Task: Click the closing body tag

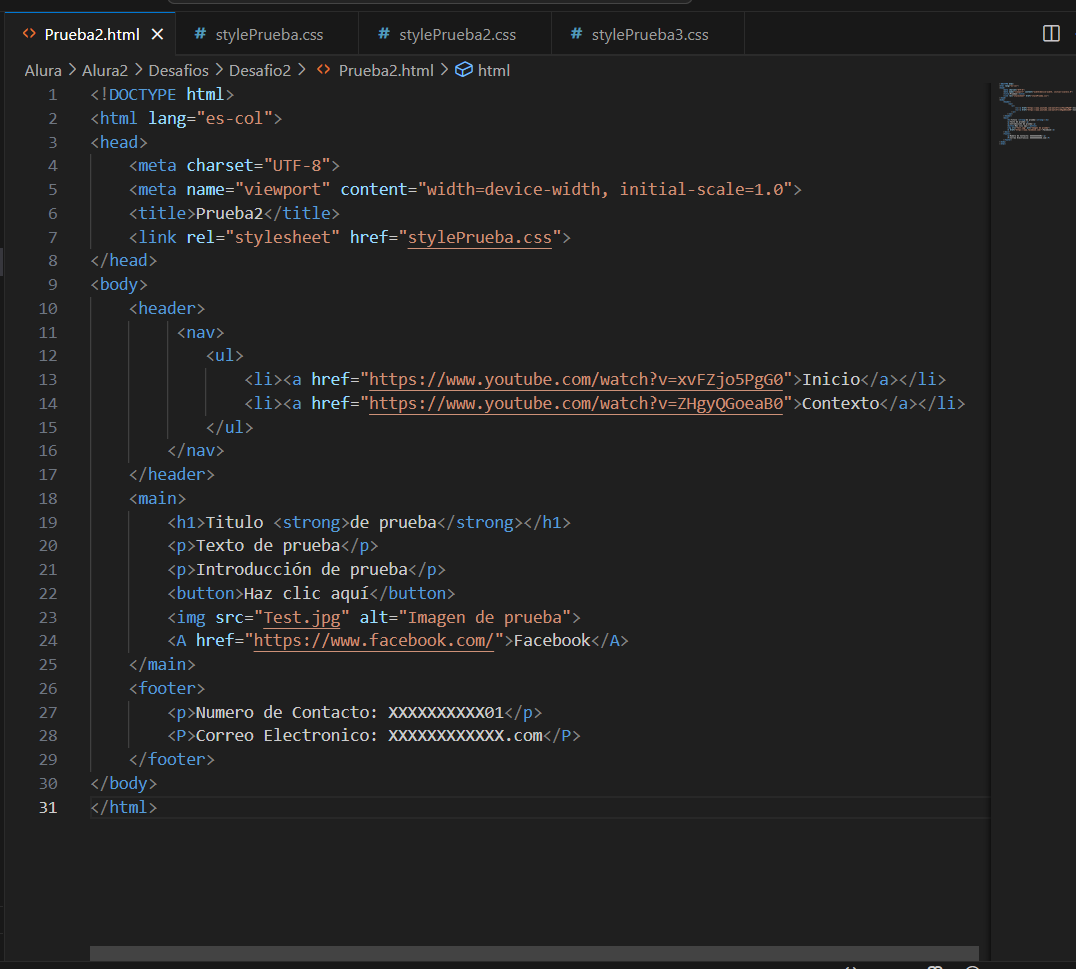Action: coord(124,784)
